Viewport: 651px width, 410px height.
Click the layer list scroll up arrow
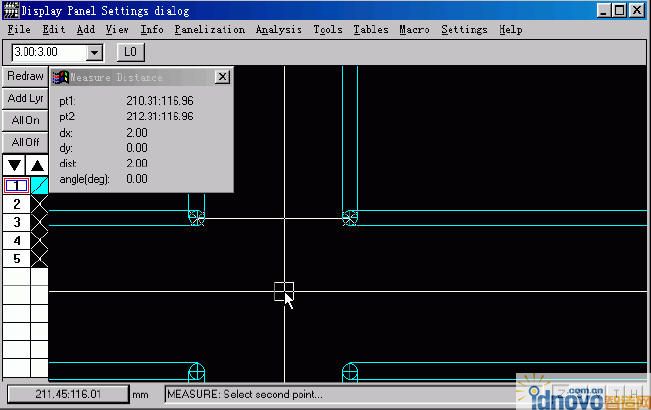[x=37, y=165]
